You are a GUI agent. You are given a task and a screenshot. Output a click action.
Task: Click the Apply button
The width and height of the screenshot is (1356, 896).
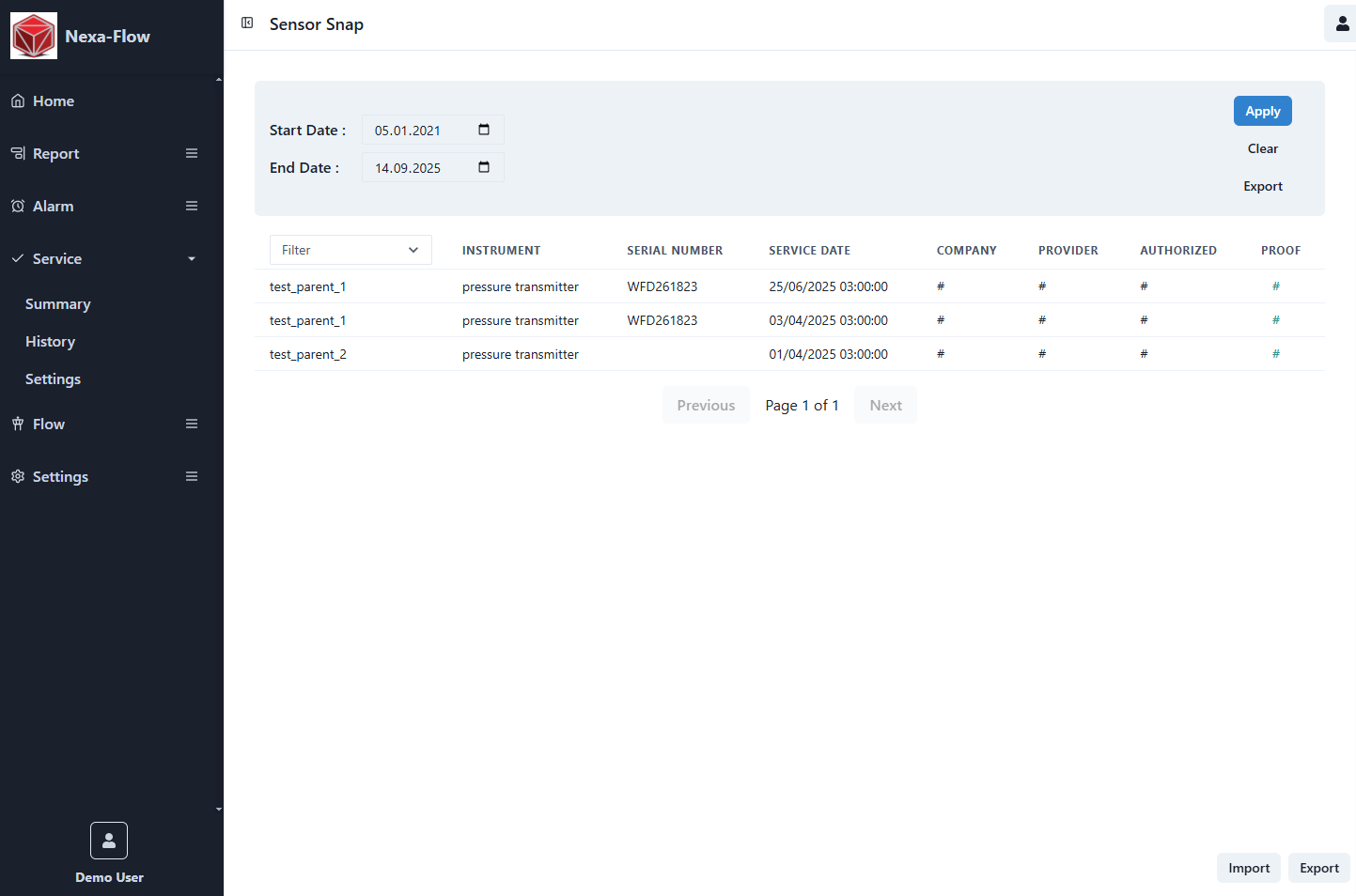(x=1262, y=110)
